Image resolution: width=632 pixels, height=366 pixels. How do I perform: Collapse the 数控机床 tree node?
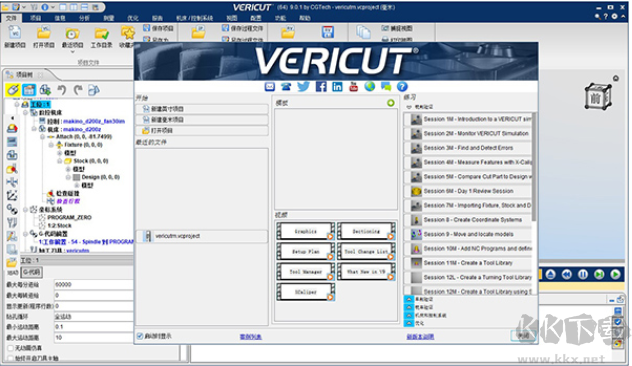pos(25,112)
